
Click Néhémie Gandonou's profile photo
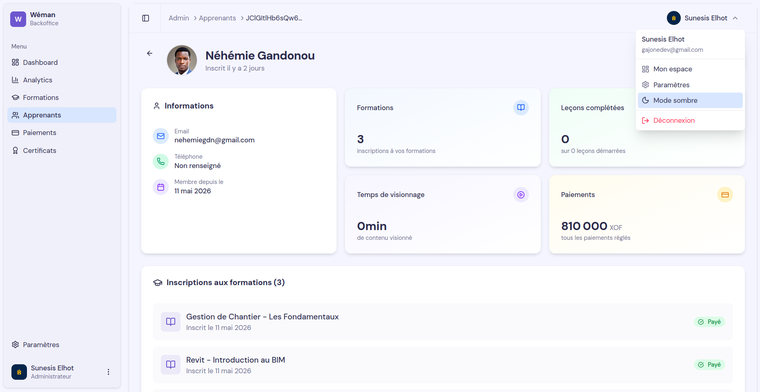tap(182, 60)
